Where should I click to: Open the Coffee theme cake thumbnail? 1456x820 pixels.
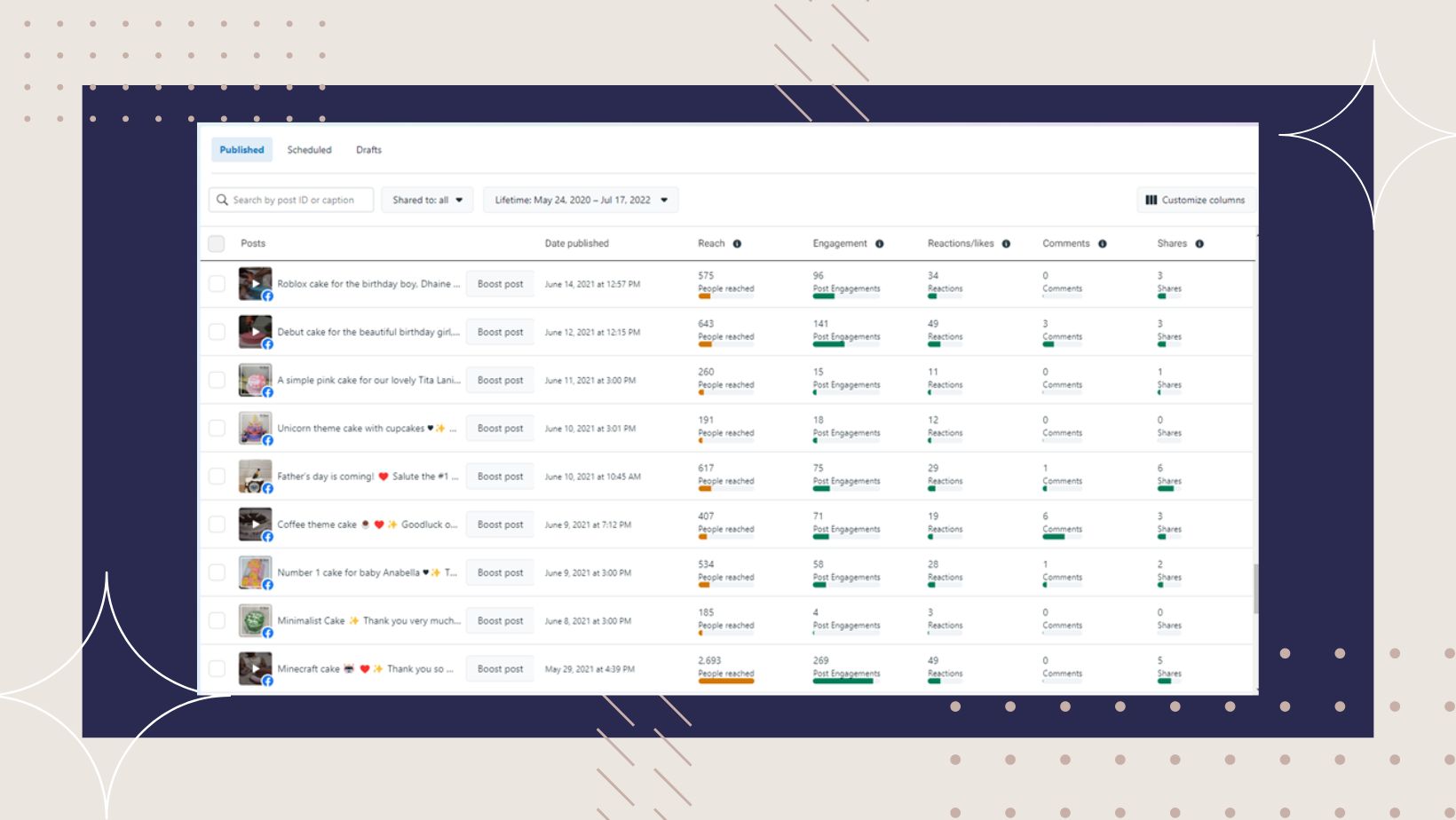pos(255,524)
